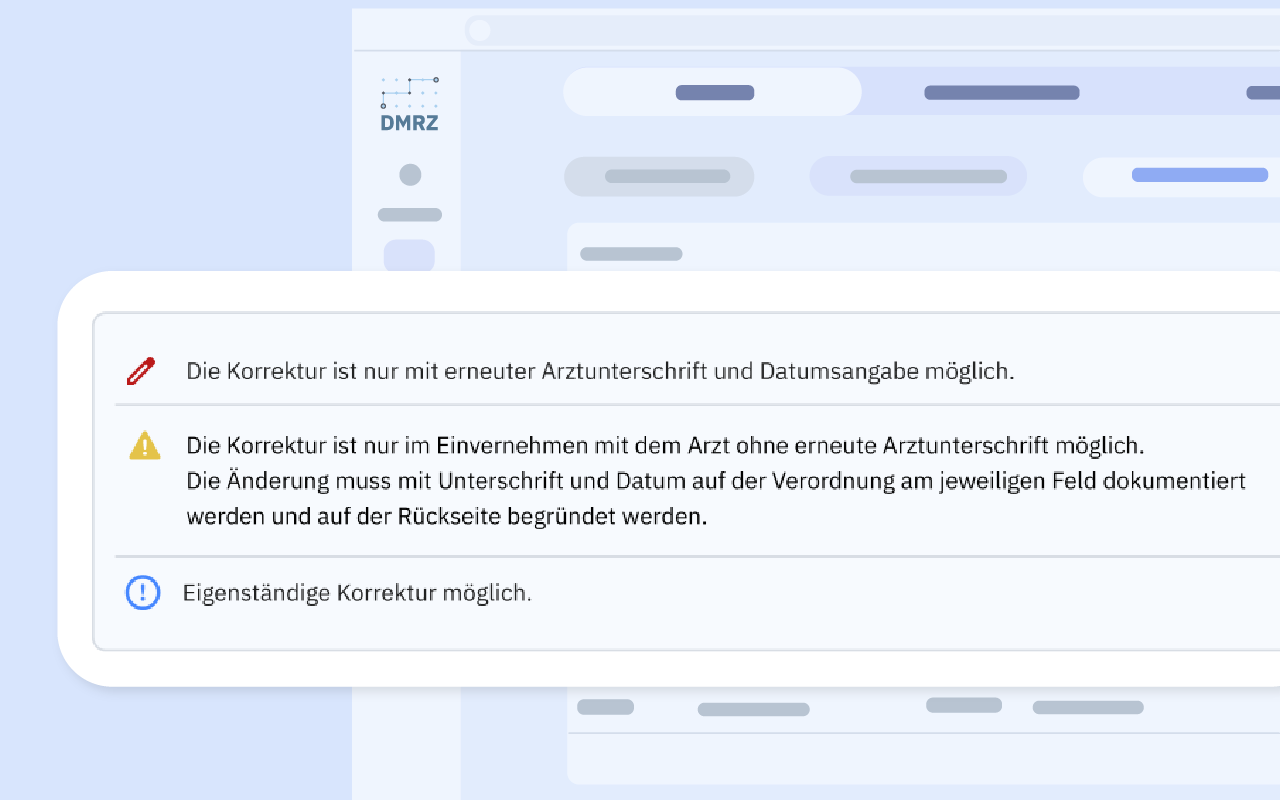Choose the pill sub-tab with blue label
This screenshot has width=1280, height=800.
point(1198,176)
